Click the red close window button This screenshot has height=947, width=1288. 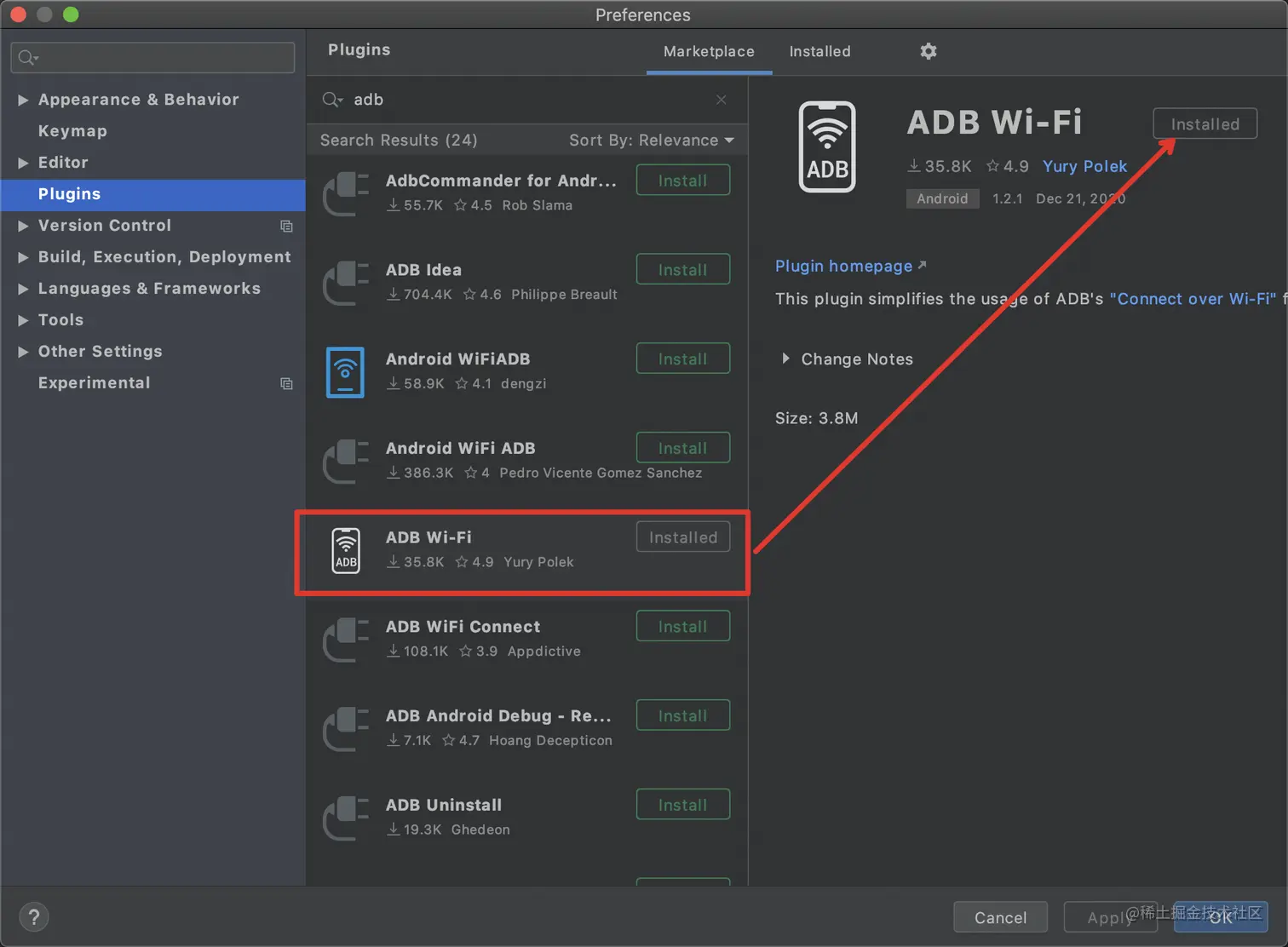coord(18,14)
